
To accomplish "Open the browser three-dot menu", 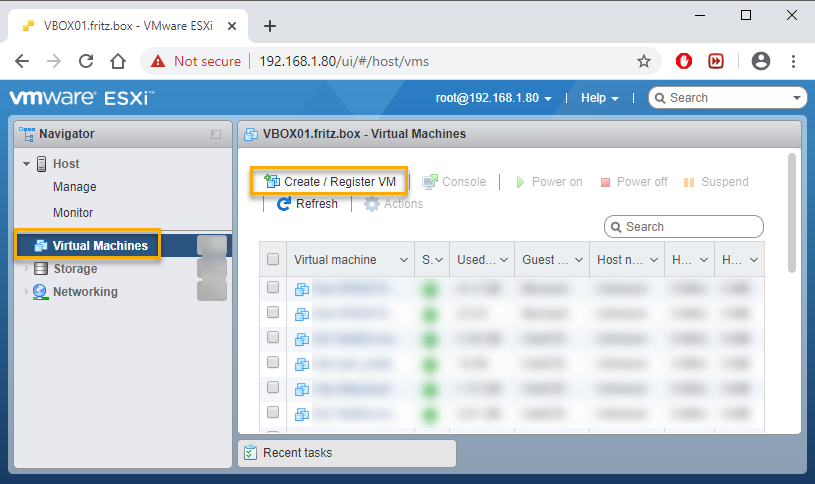I will click(793, 61).
